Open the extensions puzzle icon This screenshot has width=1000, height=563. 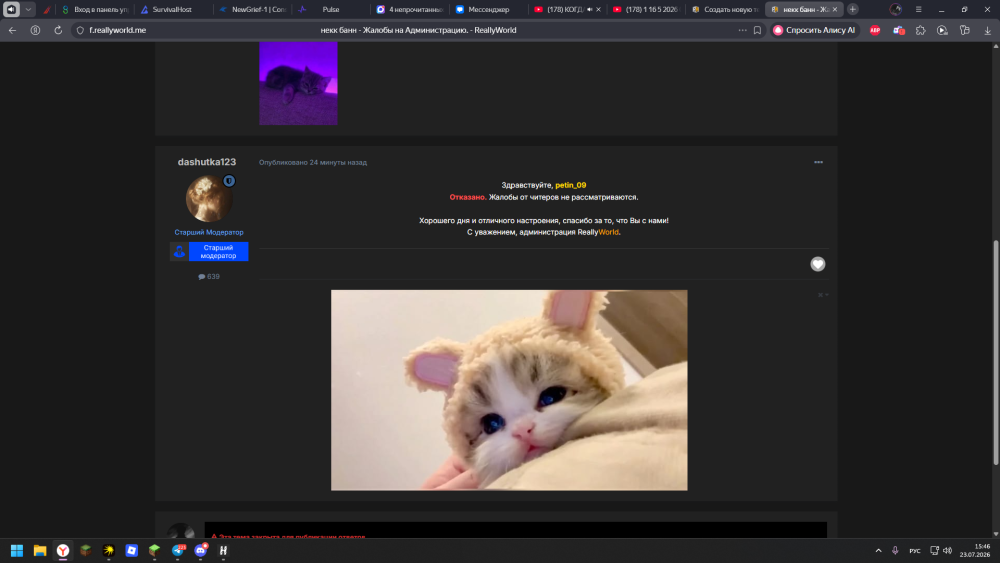tap(920, 30)
